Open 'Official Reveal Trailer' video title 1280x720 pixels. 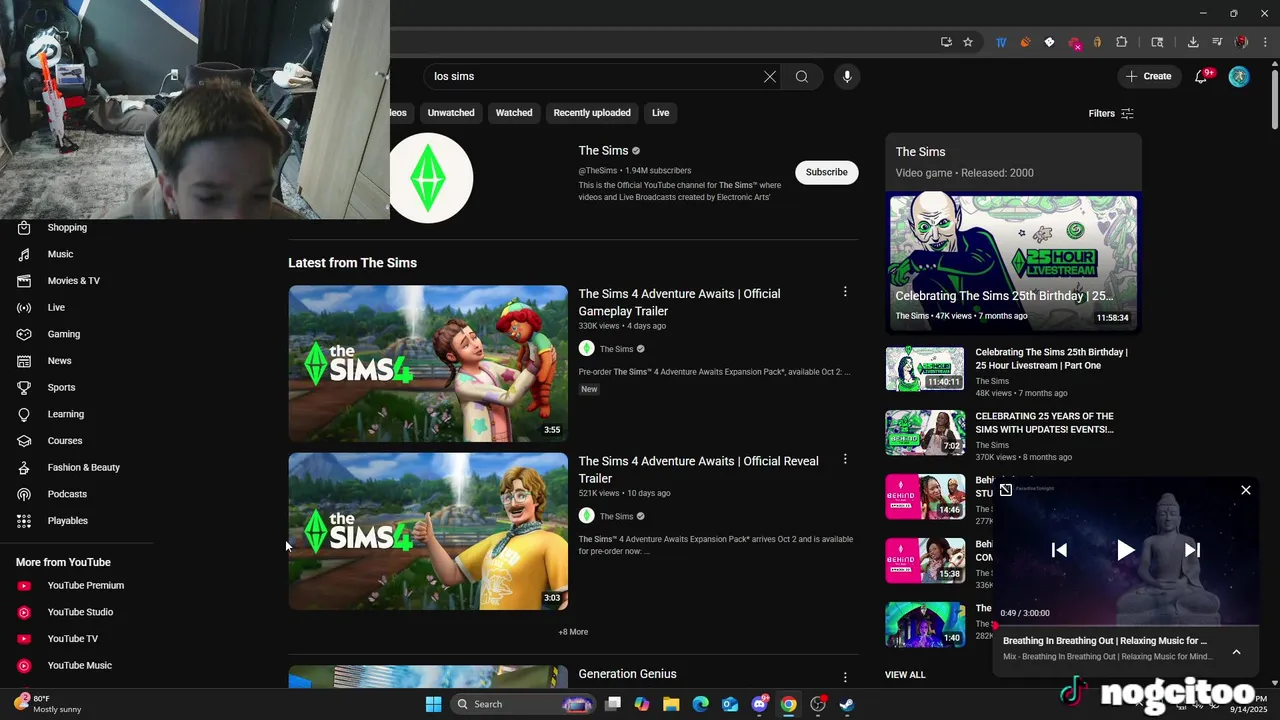pyautogui.click(x=698, y=469)
